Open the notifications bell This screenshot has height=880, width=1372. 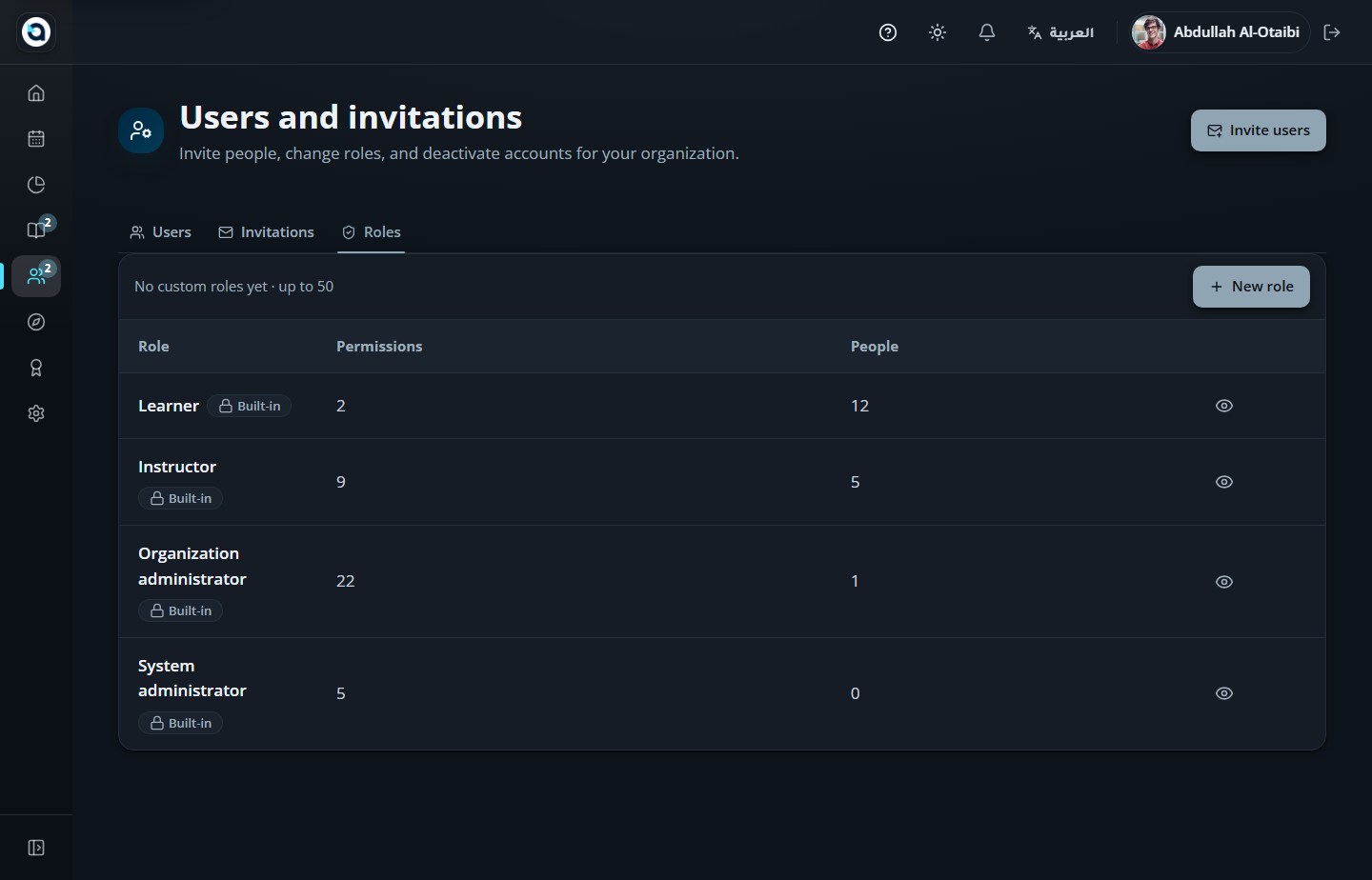(x=987, y=32)
